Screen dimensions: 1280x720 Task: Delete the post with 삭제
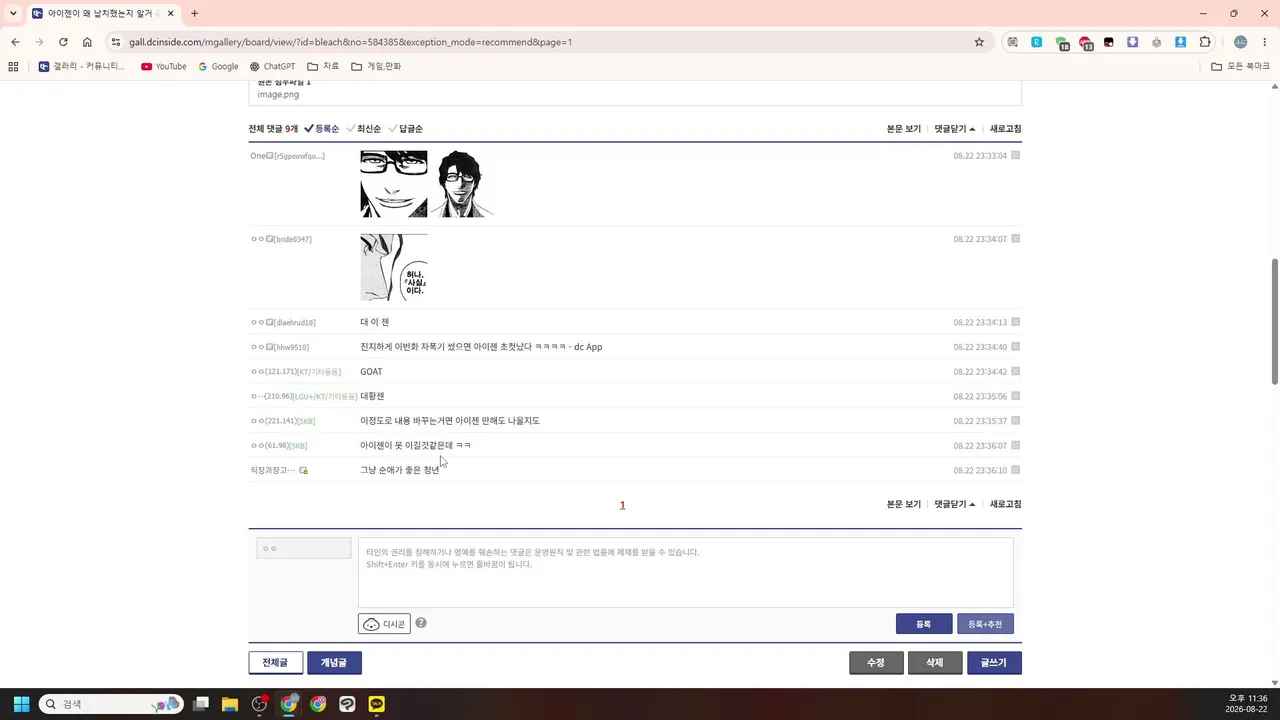(x=935, y=663)
